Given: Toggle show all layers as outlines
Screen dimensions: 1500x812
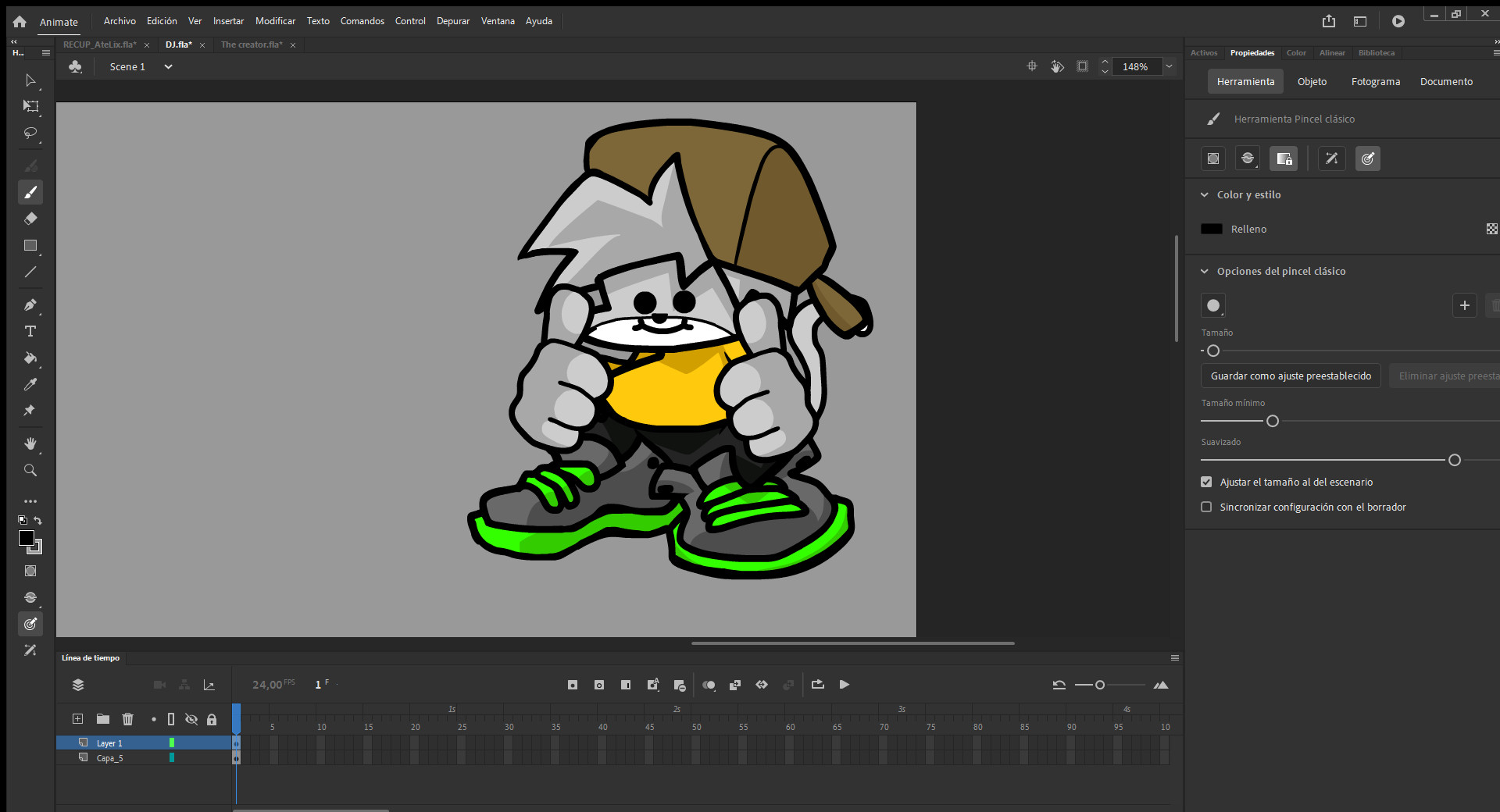Looking at the screenshot, I should [x=171, y=719].
